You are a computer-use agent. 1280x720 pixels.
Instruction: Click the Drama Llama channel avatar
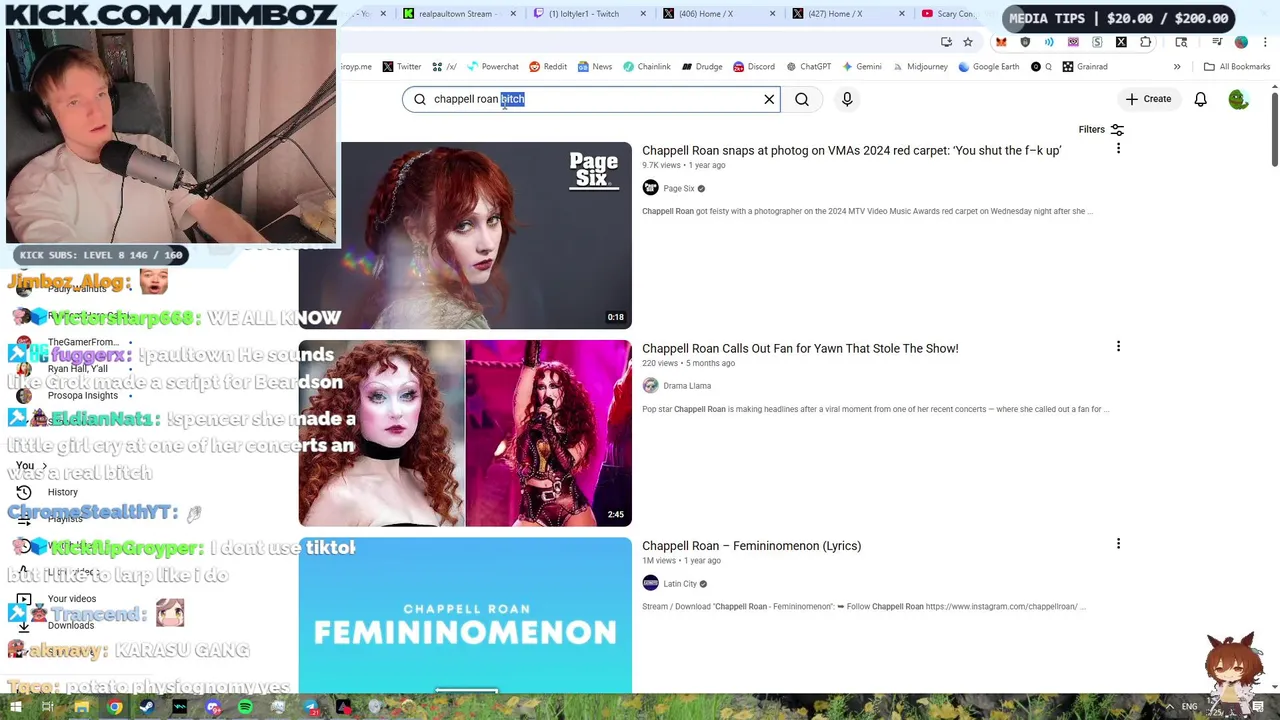650,385
